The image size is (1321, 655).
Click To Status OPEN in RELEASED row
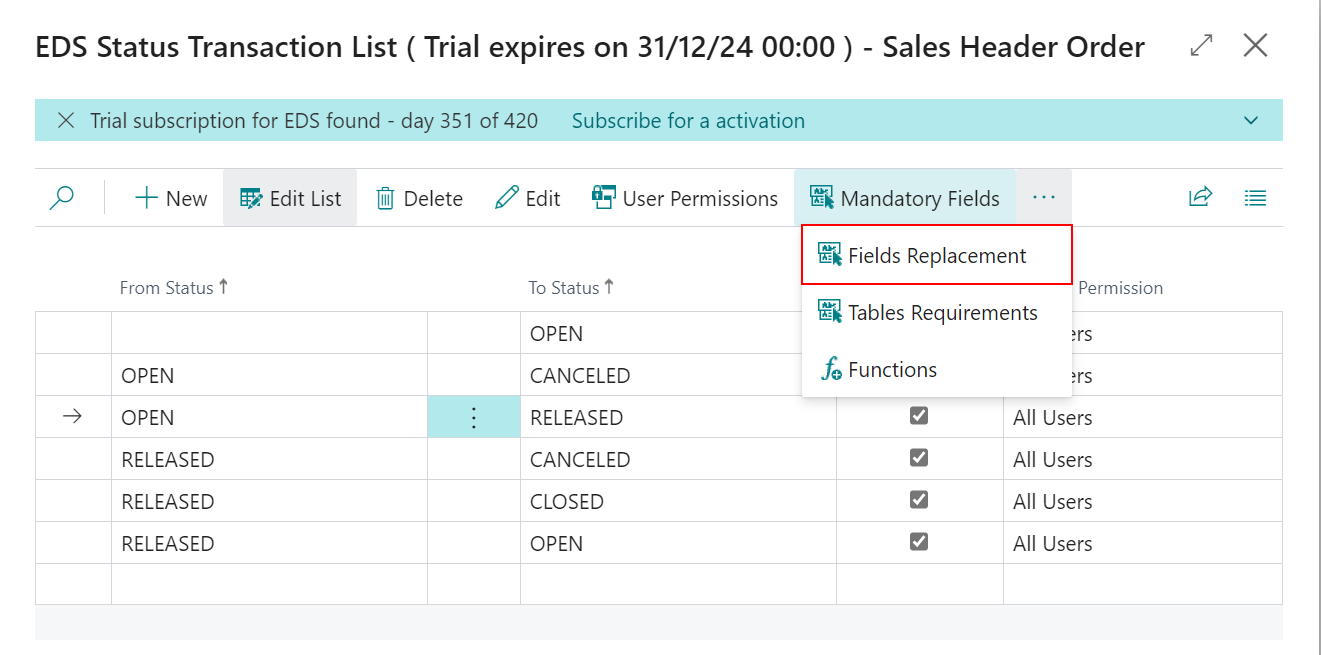pos(678,543)
